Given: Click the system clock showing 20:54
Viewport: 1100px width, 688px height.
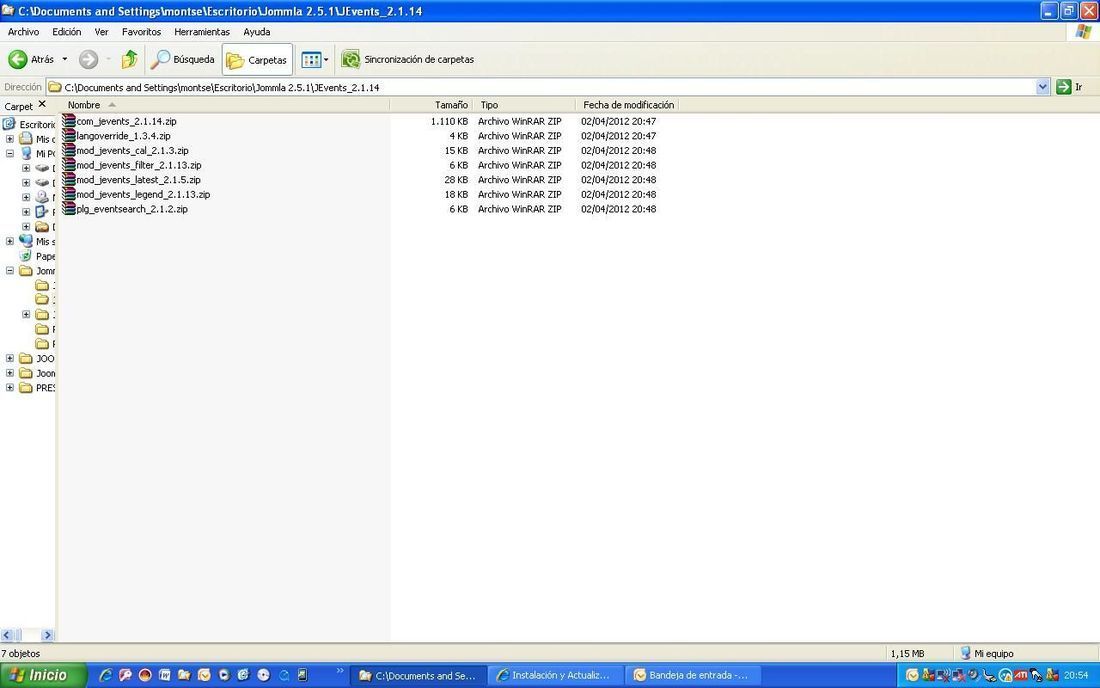Looking at the screenshot, I should 1075,675.
